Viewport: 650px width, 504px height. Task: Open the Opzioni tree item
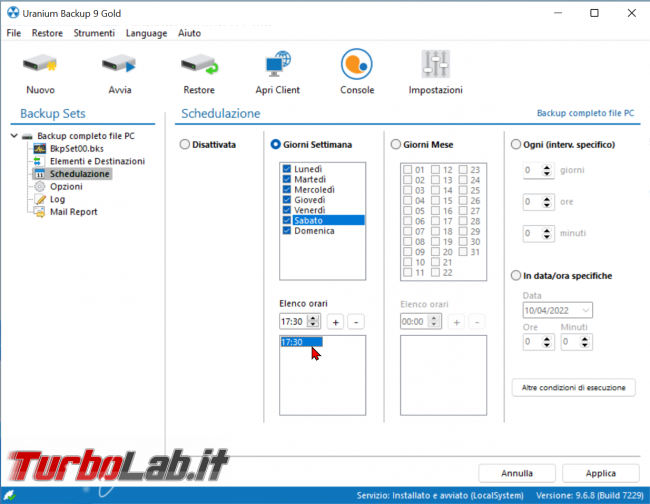click(x=66, y=187)
